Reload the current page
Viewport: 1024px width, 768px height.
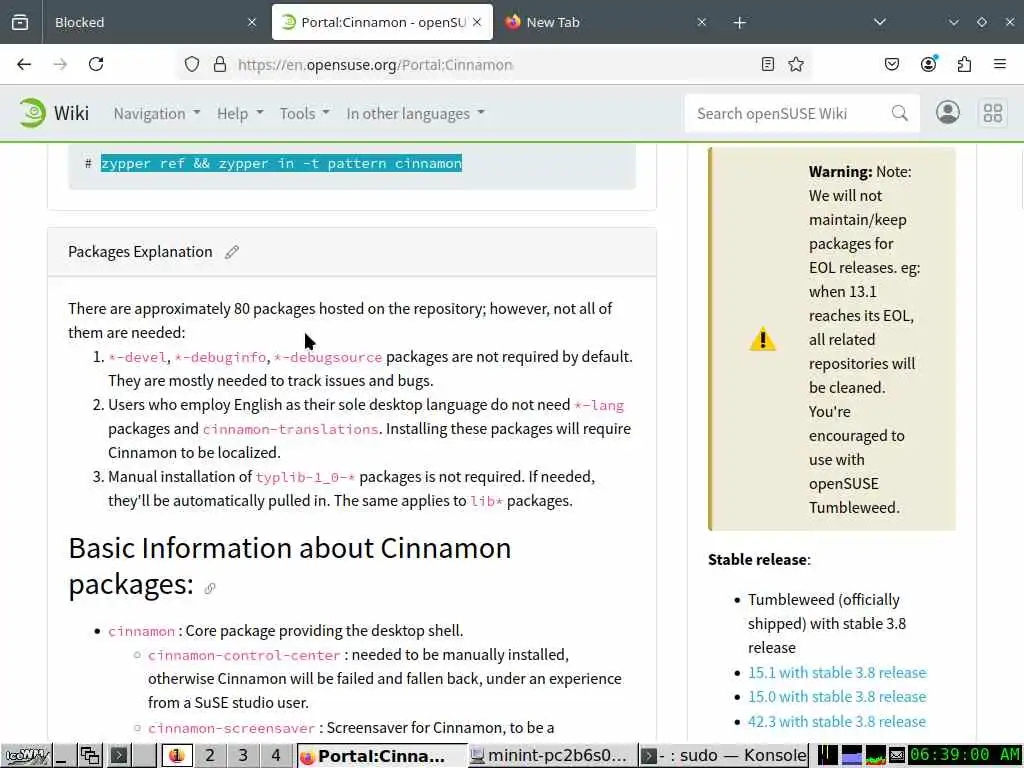[96, 64]
